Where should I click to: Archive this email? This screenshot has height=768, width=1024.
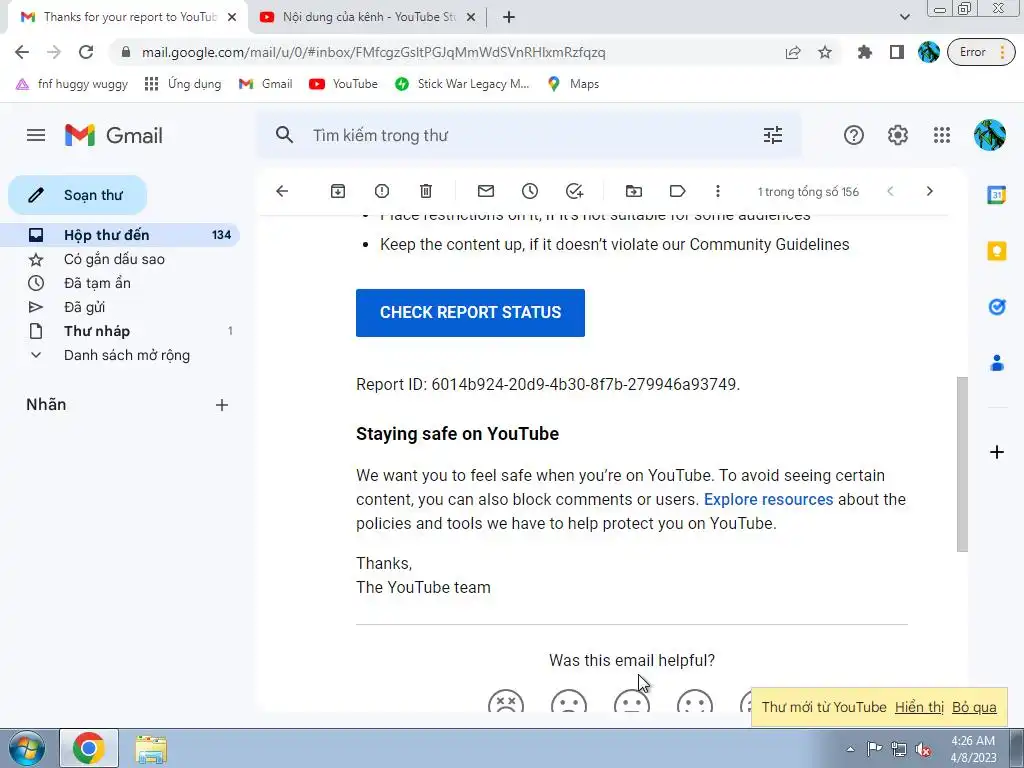tap(338, 191)
